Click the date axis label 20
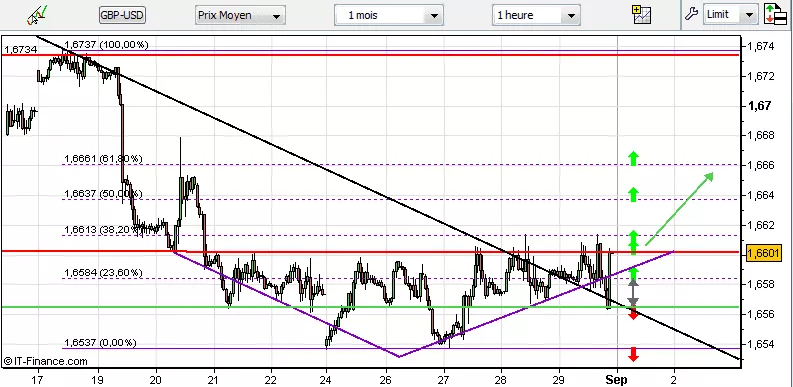The height and width of the screenshot is (387, 793). (x=156, y=379)
